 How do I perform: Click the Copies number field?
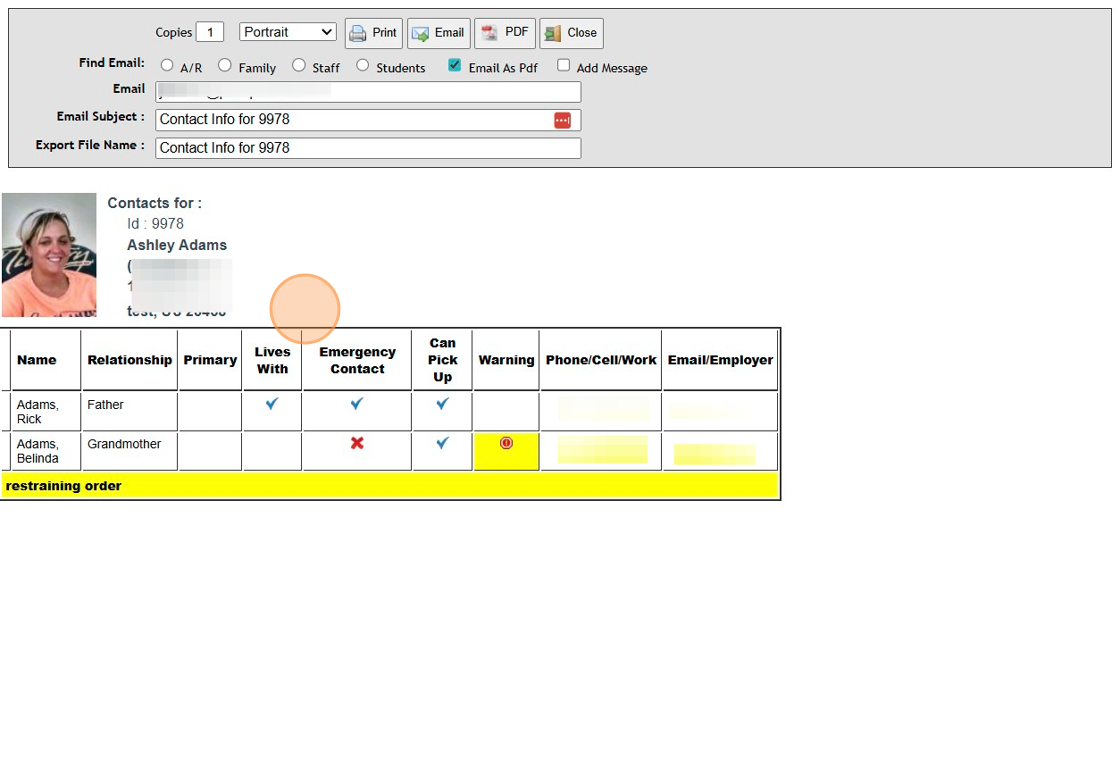[x=210, y=32]
